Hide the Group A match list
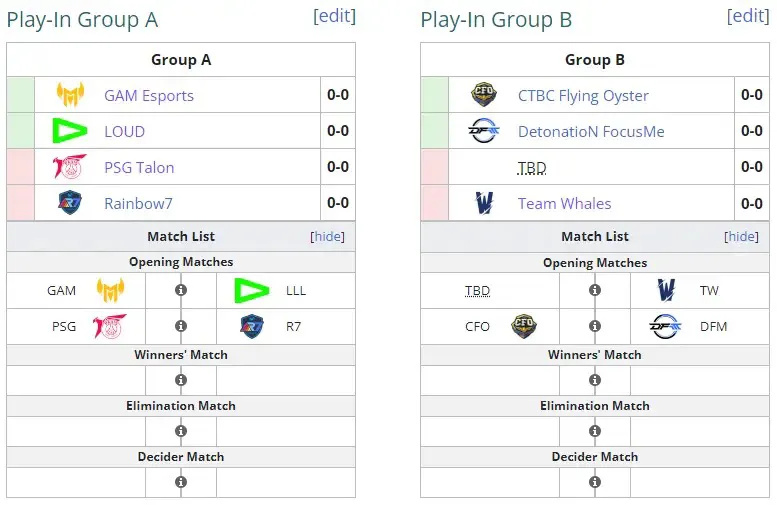The width and height of the screenshot is (777, 505). tap(327, 236)
